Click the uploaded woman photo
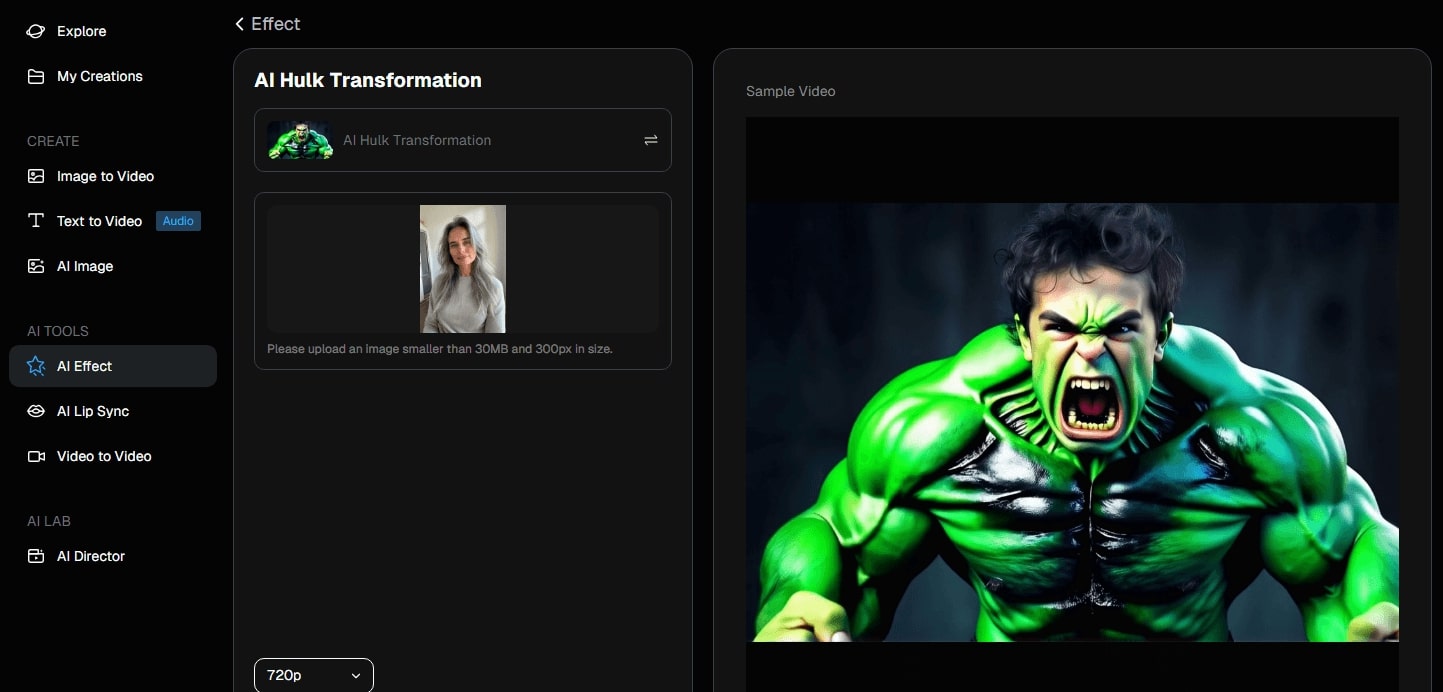This screenshot has height=692, width=1443. pos(462,268)
